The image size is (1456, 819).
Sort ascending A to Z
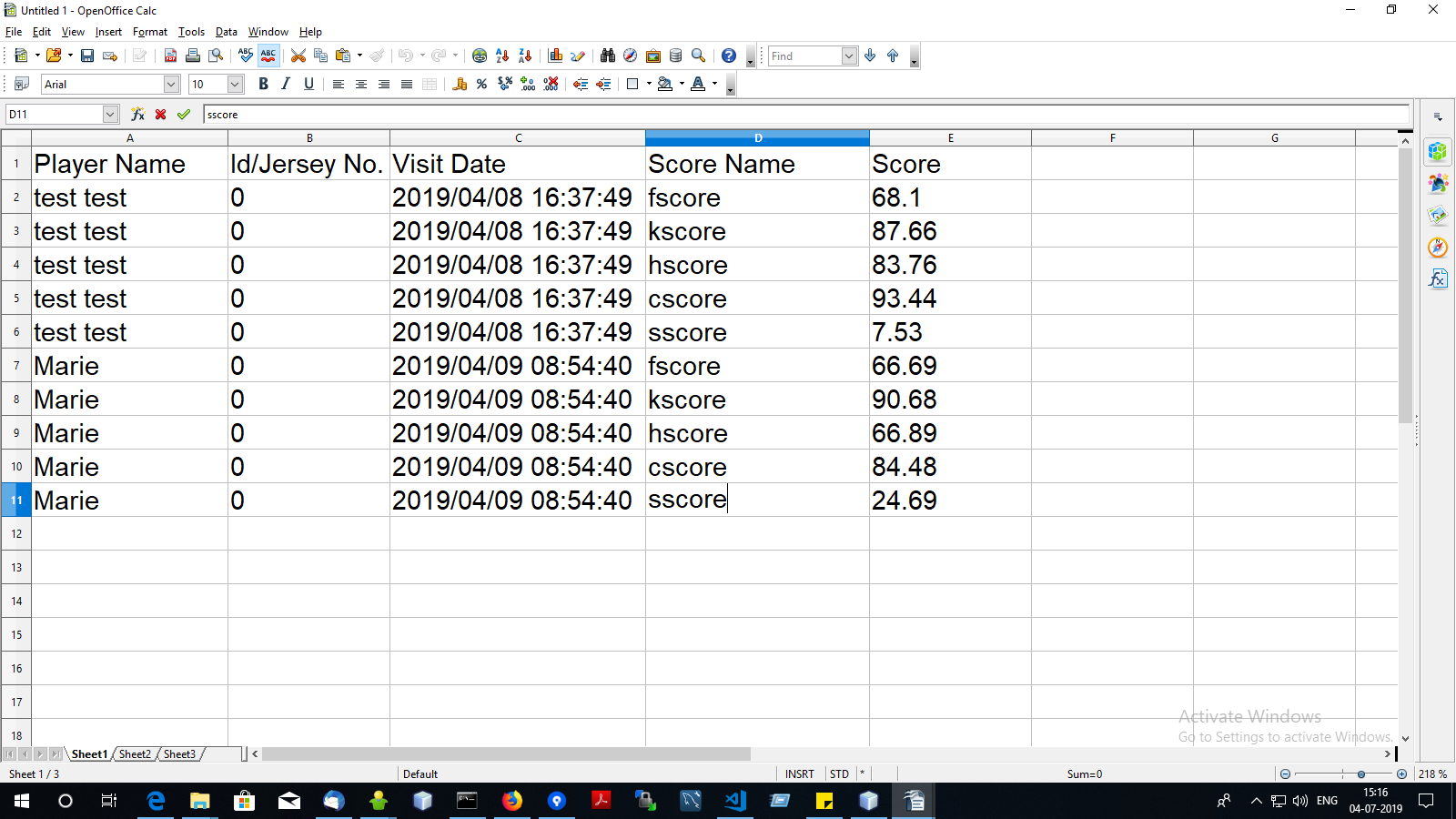pos(502,56)
